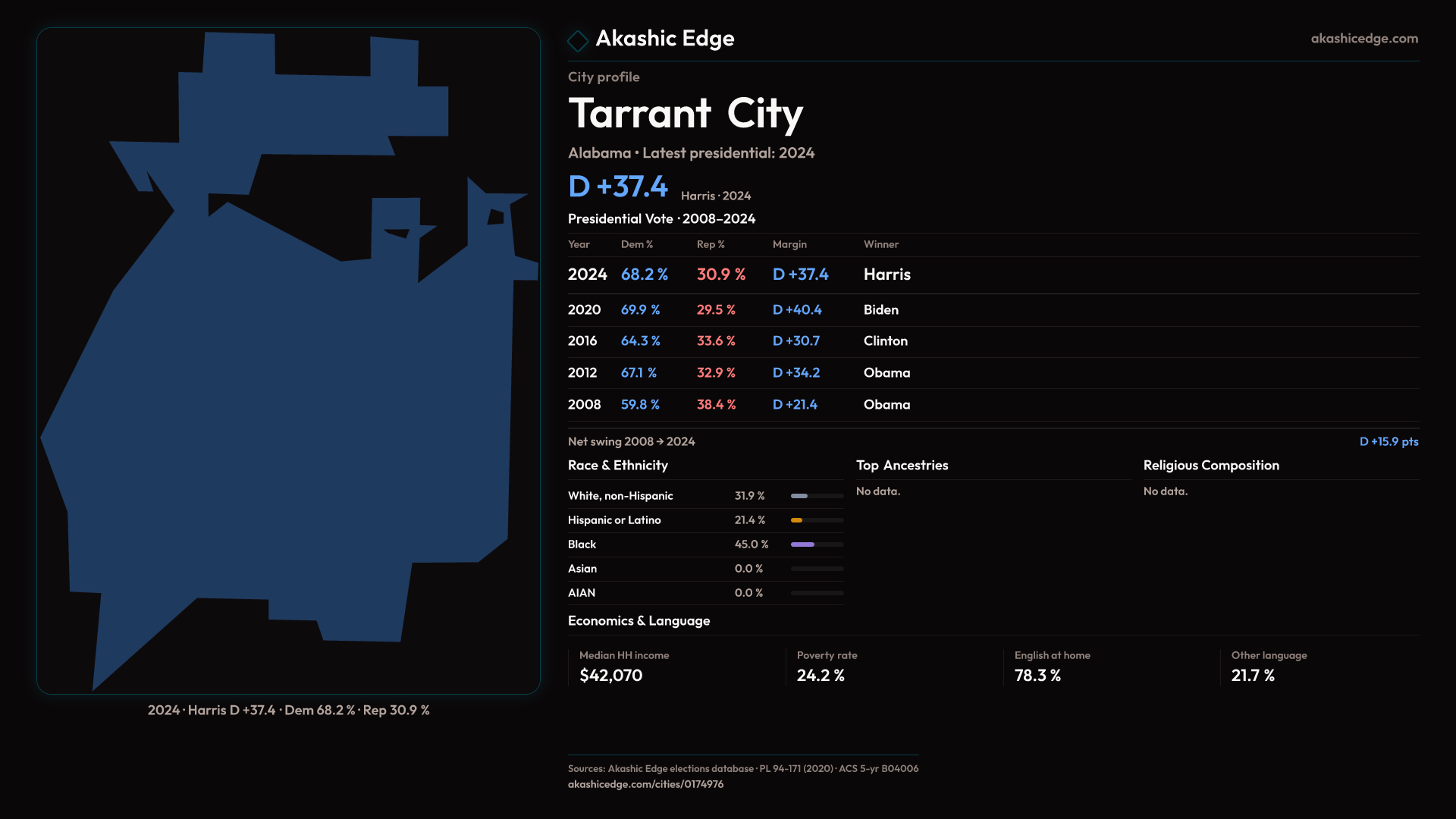Open the akashicedge.com link in header

pos(1363,39)
